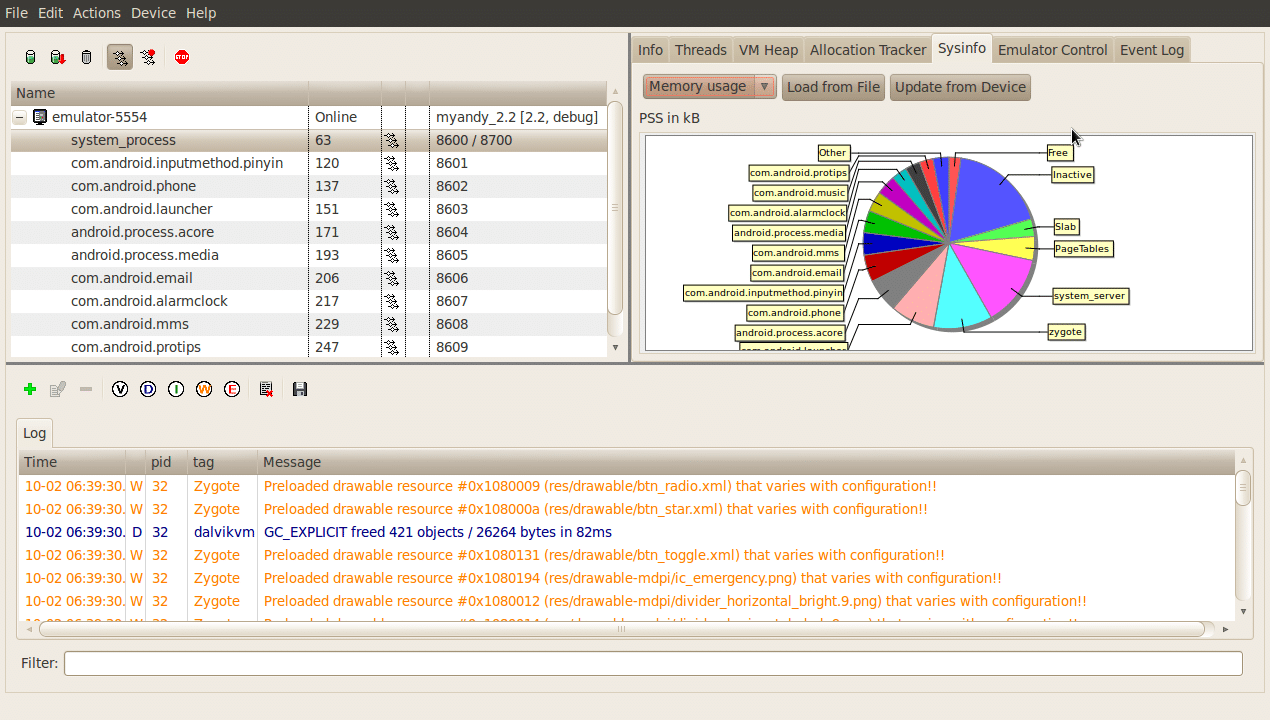Viewport: 1270px width, 720px height.
Task: Toggle the Update Threads button in the device toolbar
Action: [x=120, y=57]
